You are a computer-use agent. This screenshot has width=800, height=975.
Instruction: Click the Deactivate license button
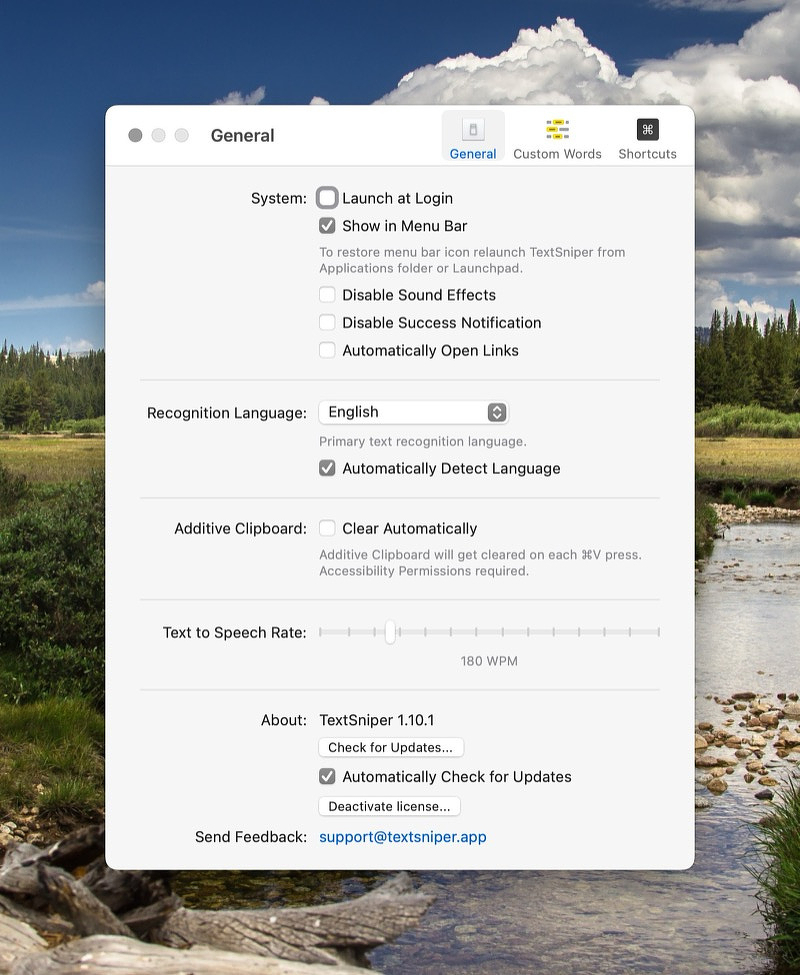click(x=389, y=806)
